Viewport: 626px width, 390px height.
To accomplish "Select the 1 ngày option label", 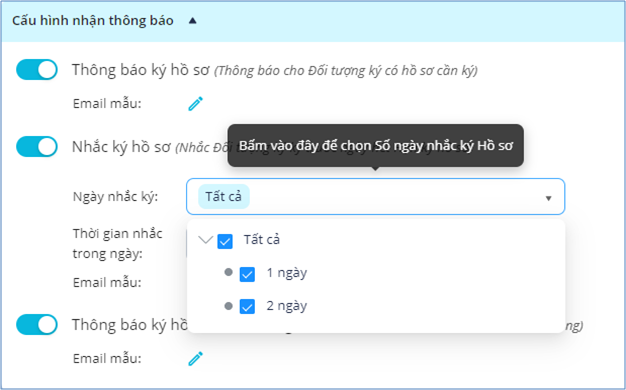I will [x=287, y=273].
